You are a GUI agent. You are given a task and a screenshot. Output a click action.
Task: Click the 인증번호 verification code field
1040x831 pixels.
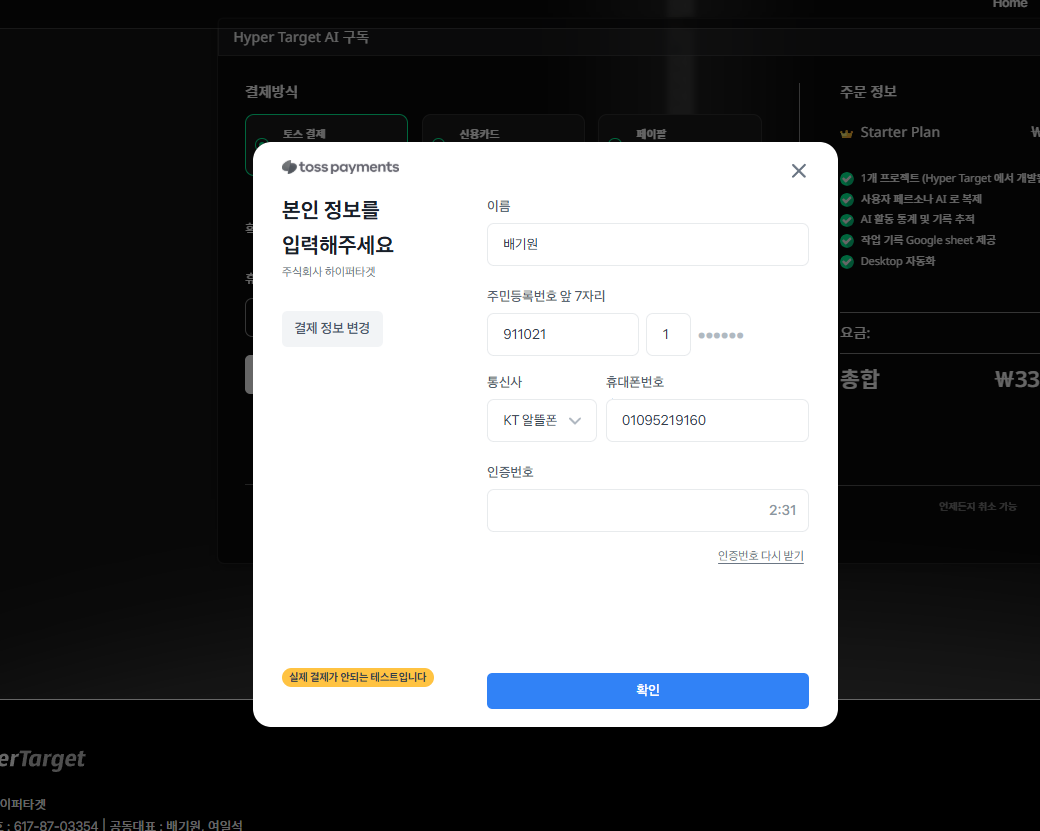tap(647, 511)
